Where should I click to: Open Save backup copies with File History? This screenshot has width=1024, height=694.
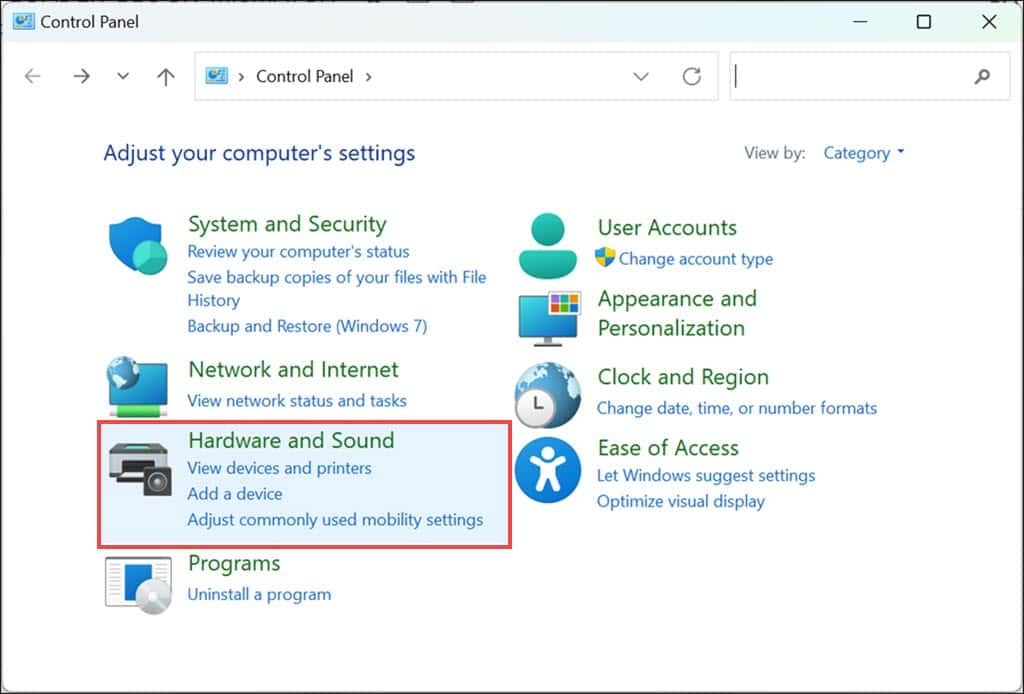click(337, 289)
